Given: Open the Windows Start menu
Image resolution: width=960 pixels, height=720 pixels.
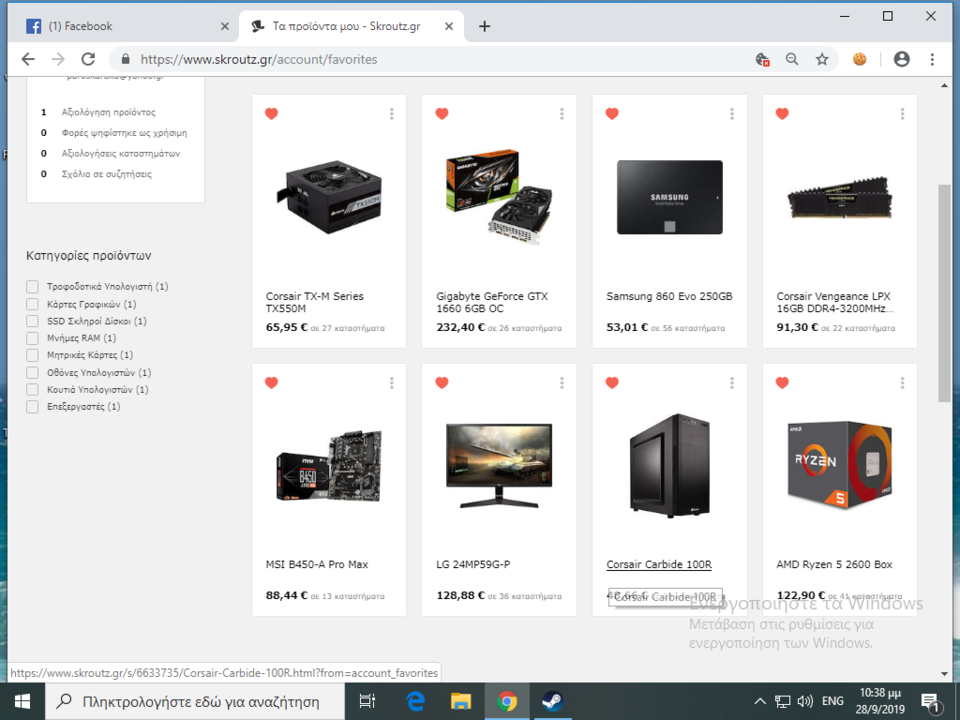Looking at the screenshot, I should (22, 702).
